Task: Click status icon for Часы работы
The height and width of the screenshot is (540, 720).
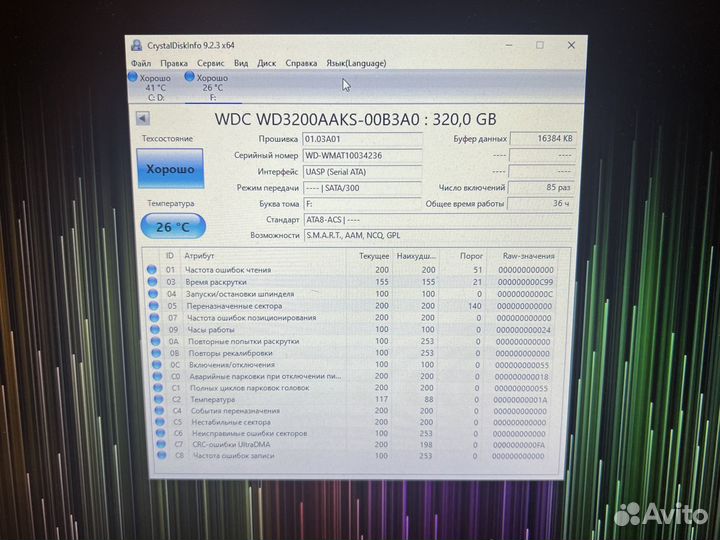Action: (155, 329)
